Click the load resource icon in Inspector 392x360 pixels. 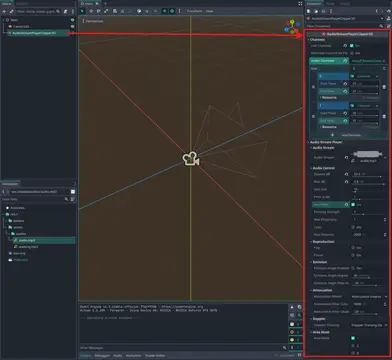pos(316,11)
